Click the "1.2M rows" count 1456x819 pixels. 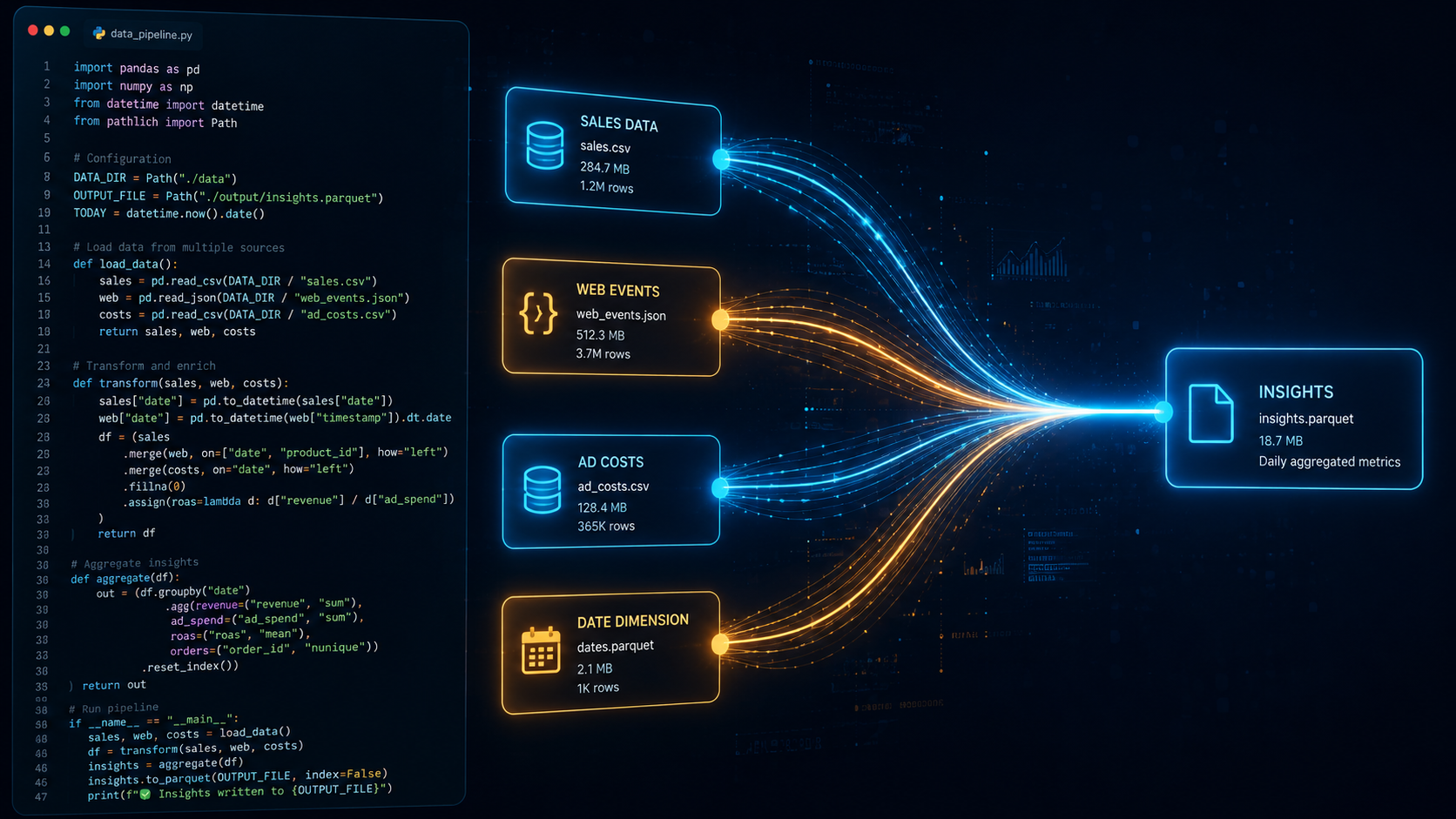[607, 187]
